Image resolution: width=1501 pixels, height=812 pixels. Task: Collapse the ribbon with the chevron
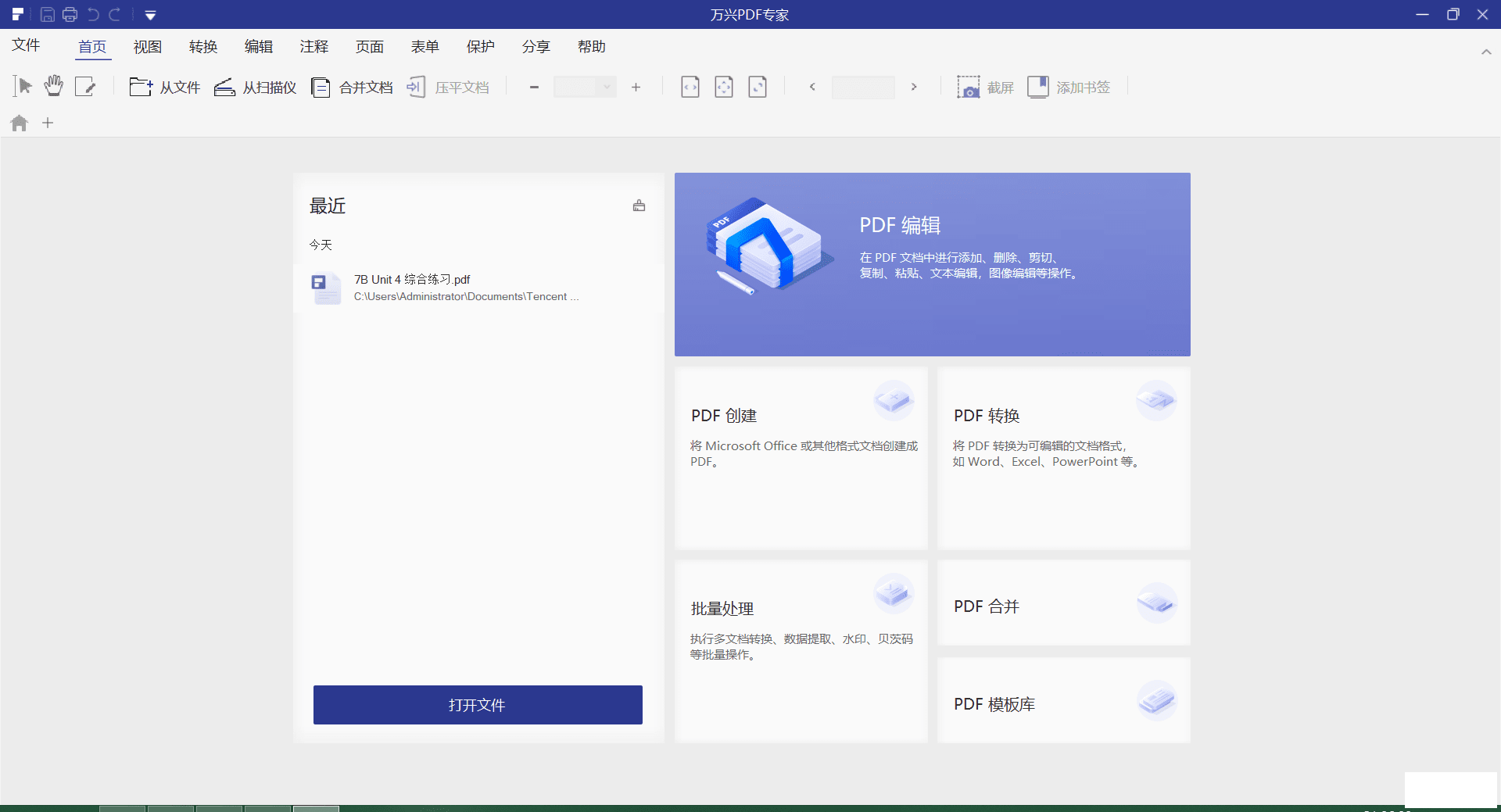(1485, 52)
